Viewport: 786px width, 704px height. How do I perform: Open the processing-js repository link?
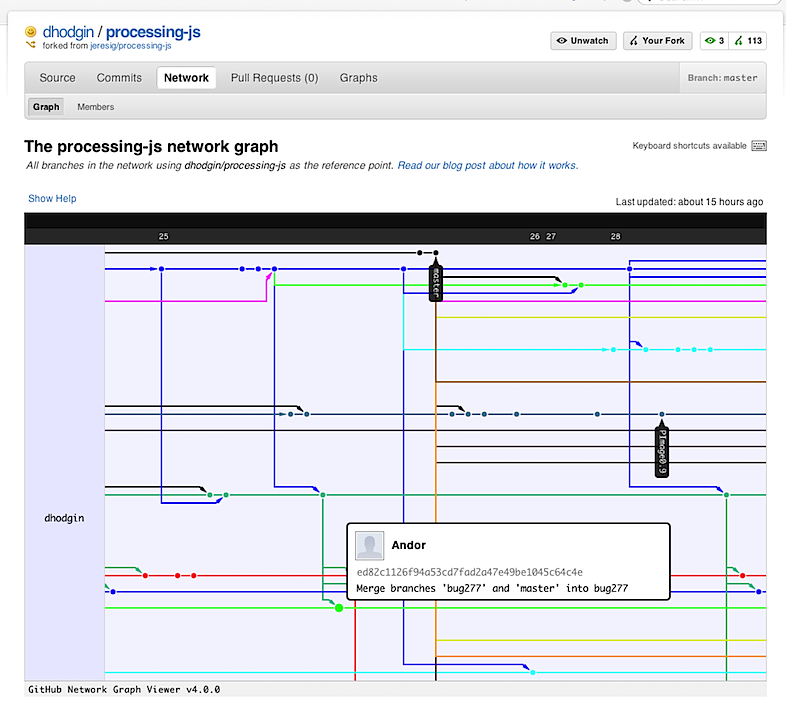153,32
